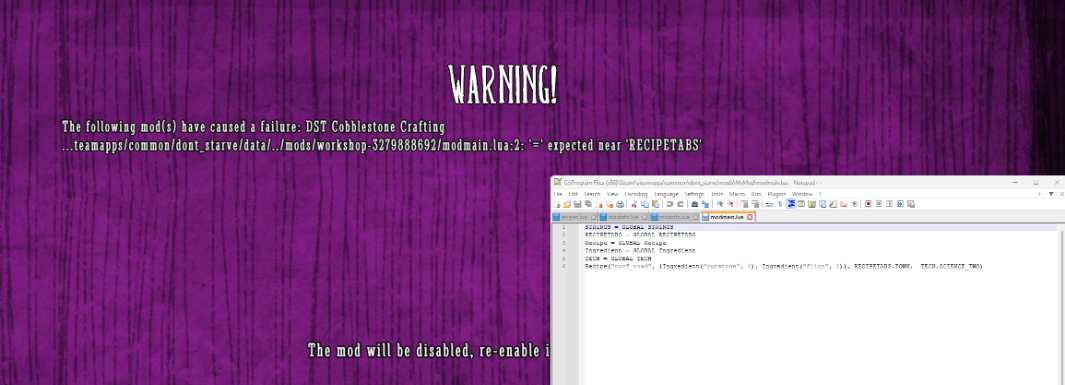Image resolution: width=1065 pixels, height=385 pixels.
Task: Toggle Show All Characters icon
Action: pos(780,204)
